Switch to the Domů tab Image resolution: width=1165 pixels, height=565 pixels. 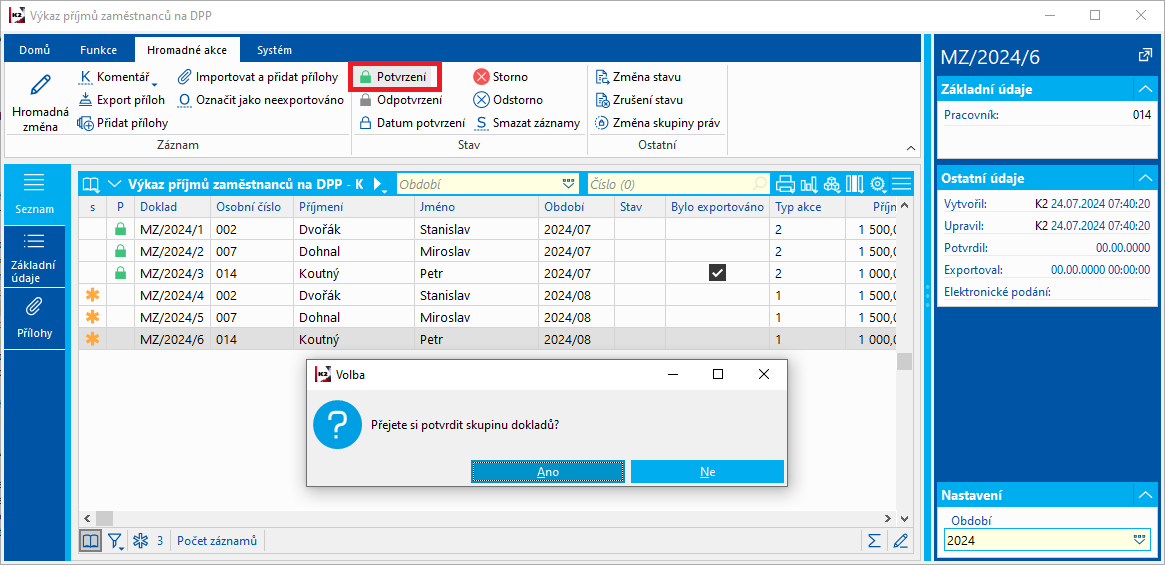tap(35, 51)
